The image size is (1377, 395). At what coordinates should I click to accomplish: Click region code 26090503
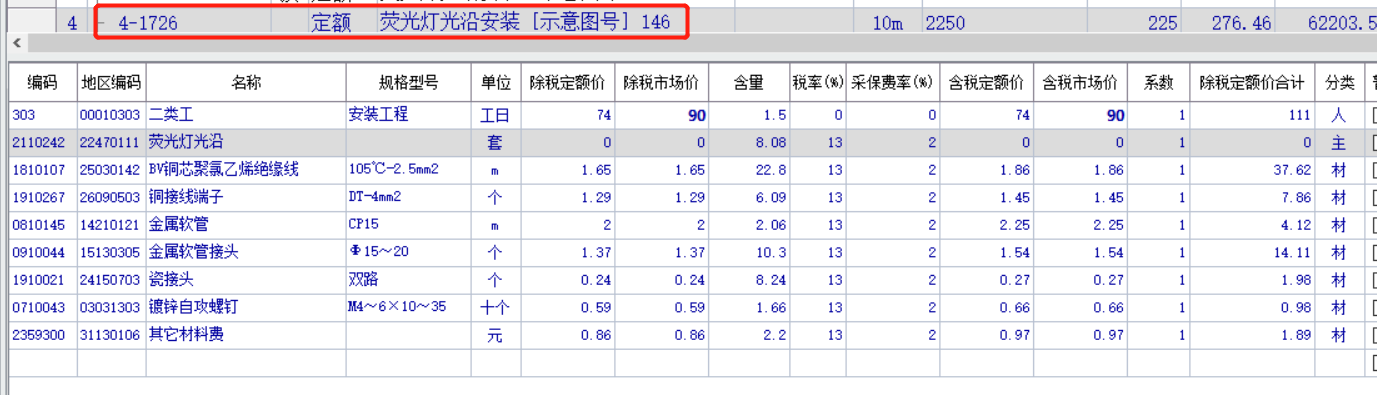[111, 198]
